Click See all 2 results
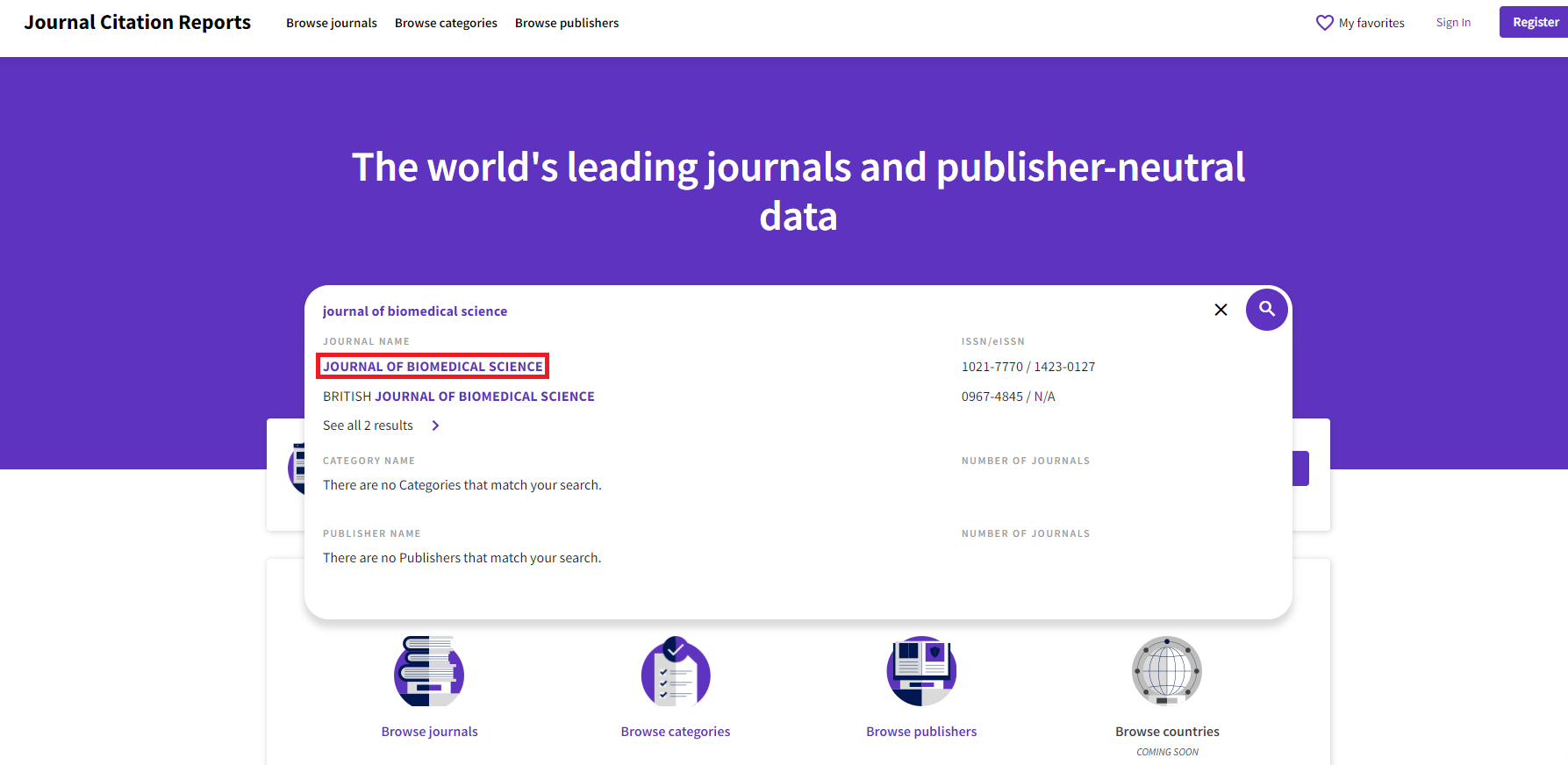 pyautogui.click(x=368, y=425)
